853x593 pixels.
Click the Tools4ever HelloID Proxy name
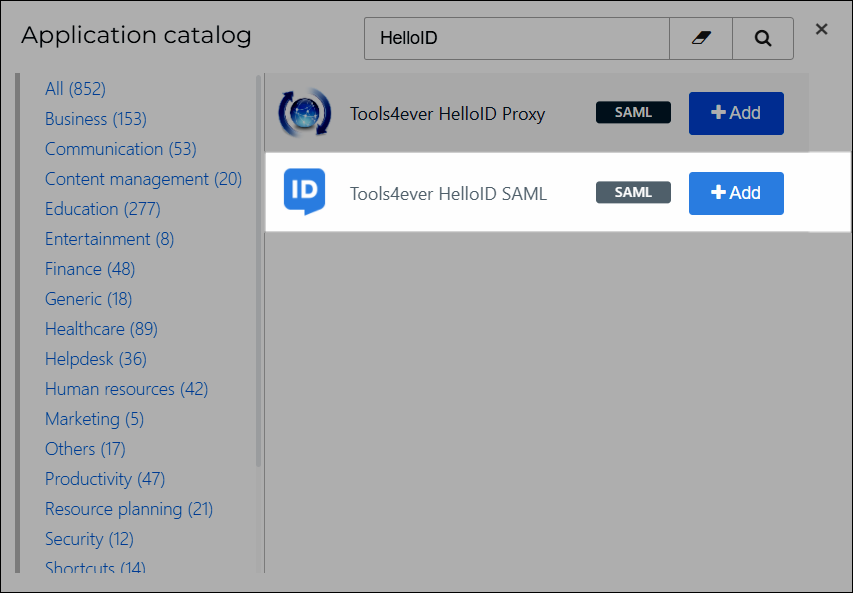(447, 114)
